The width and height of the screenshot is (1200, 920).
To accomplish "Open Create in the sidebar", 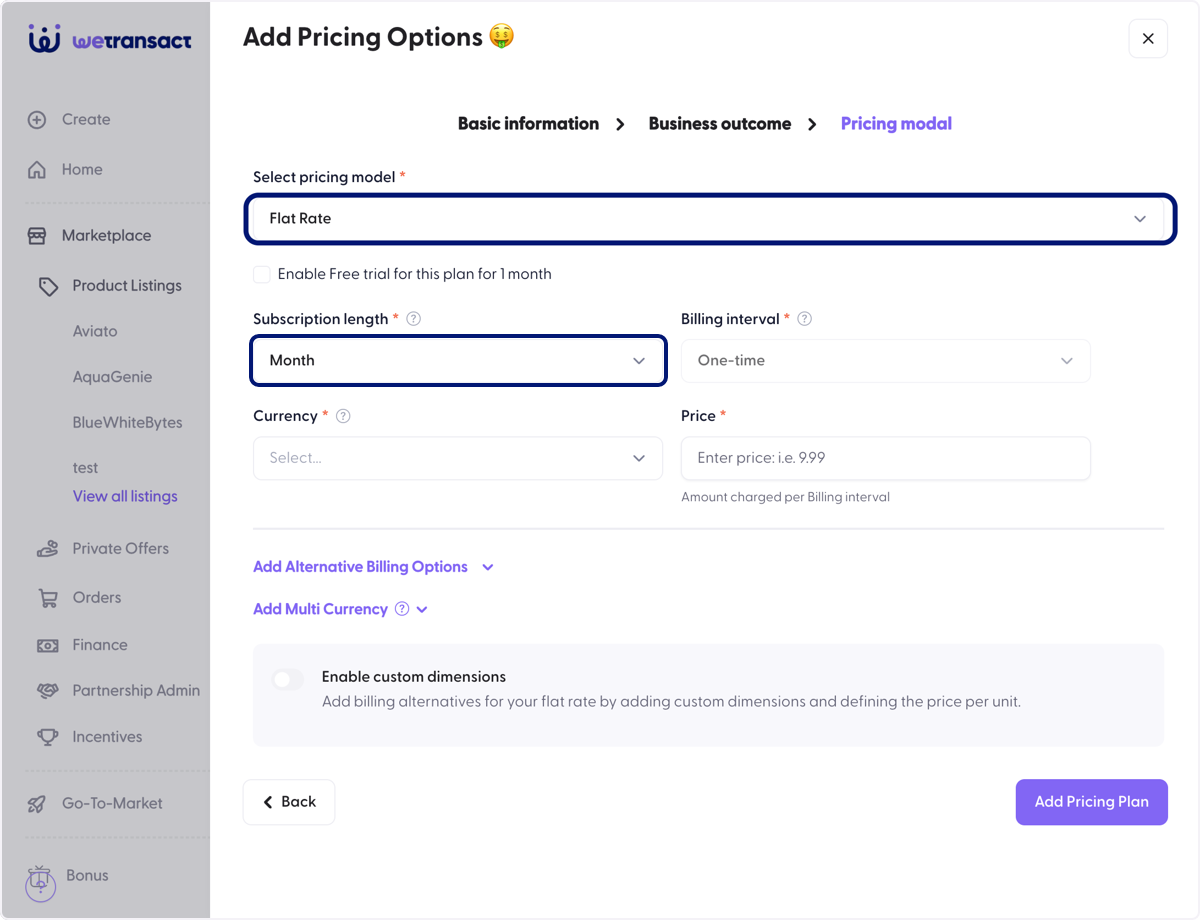I will click(86, 120).
